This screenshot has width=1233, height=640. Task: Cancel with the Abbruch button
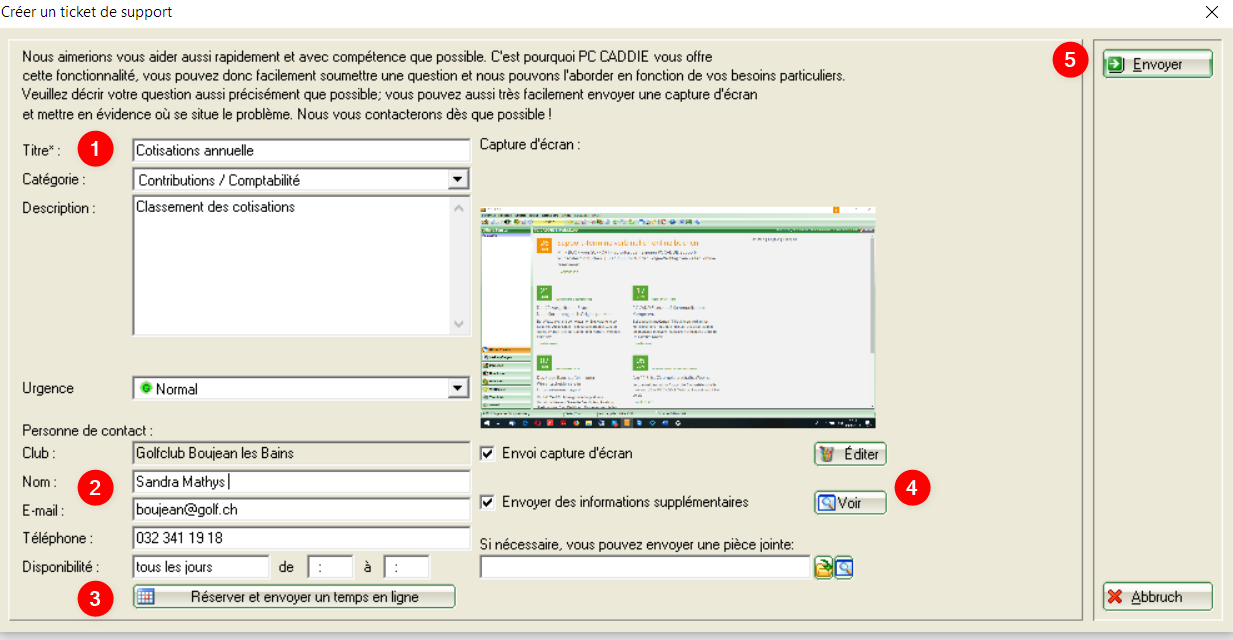pyautogui.click(x=1158, y=597)
